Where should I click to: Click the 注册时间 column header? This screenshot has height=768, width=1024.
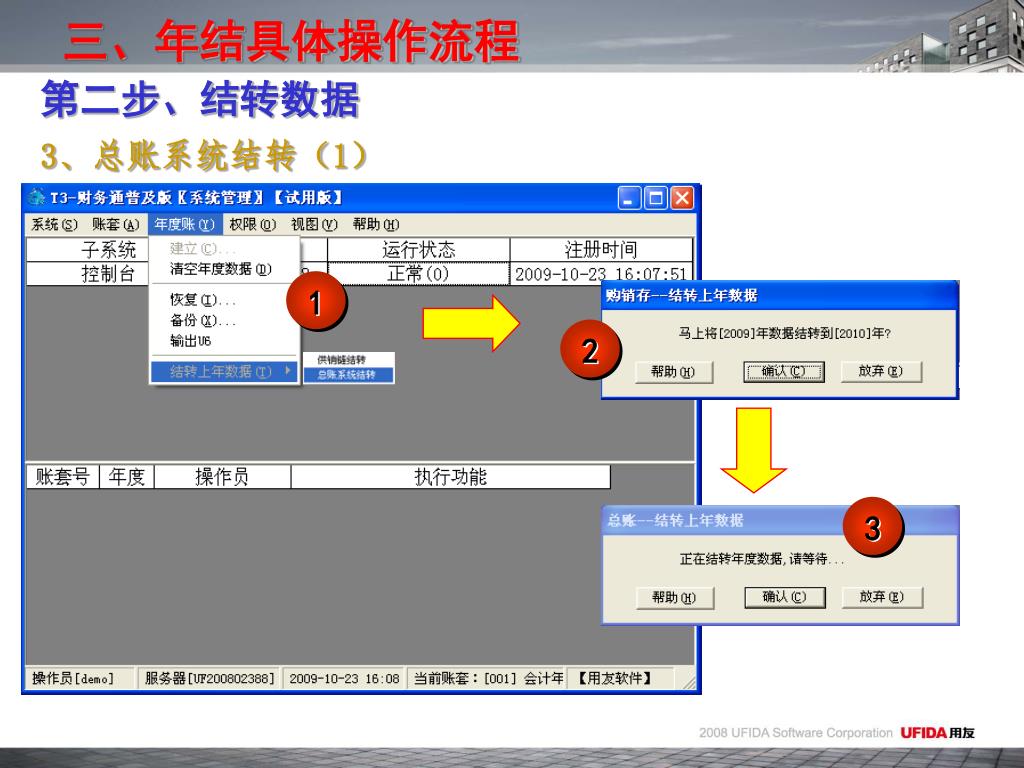click(x=601, y=249)
